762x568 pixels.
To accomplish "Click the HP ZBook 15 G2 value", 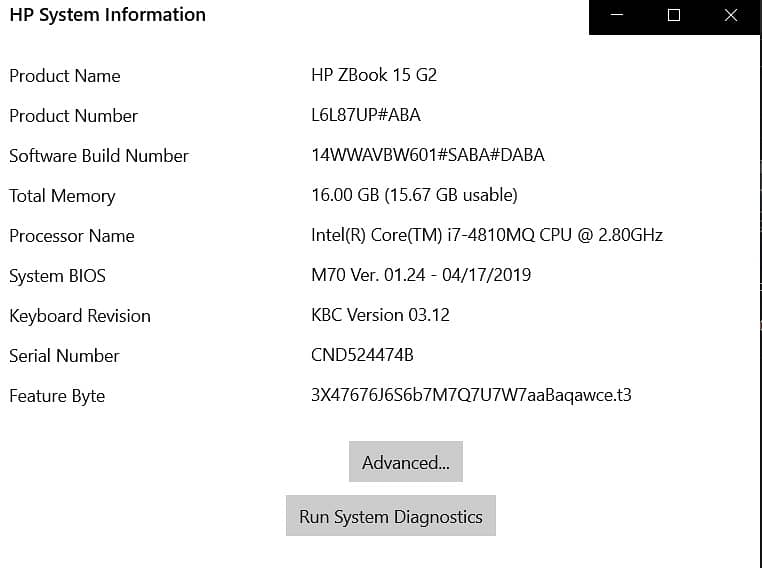I will click(x=374, y=76).
